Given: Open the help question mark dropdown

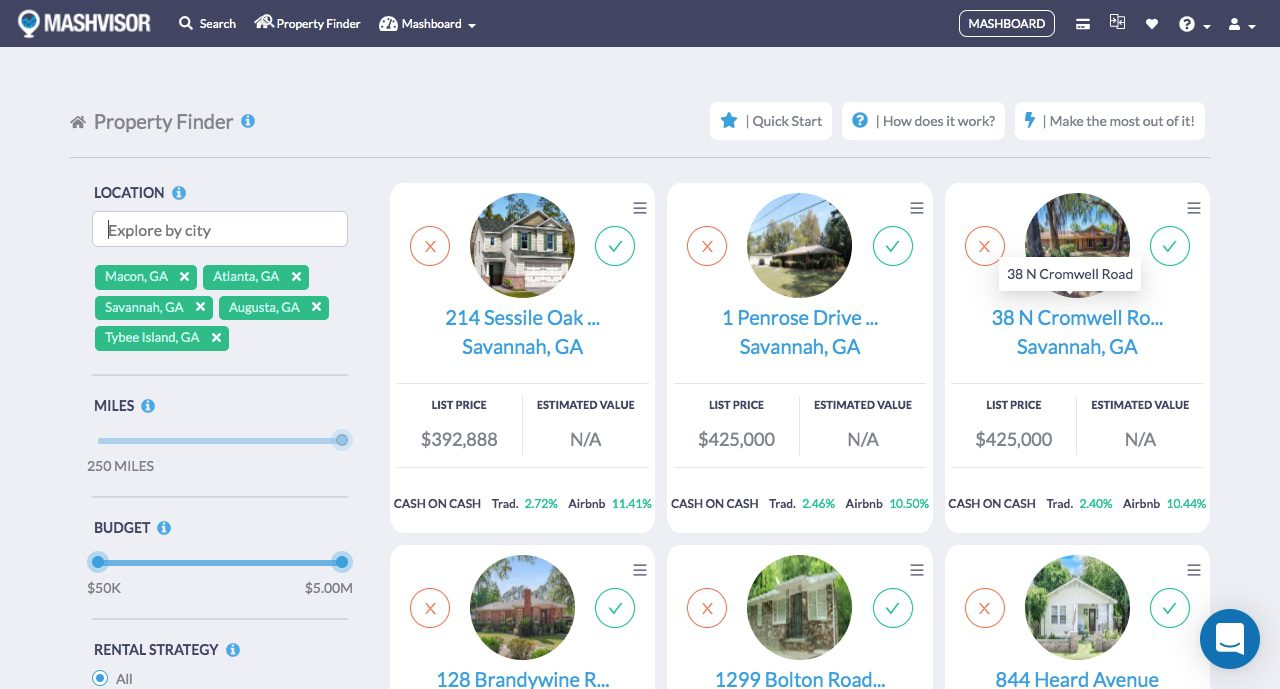Looking at the screenshot, I should click(x=1189, y=23).
